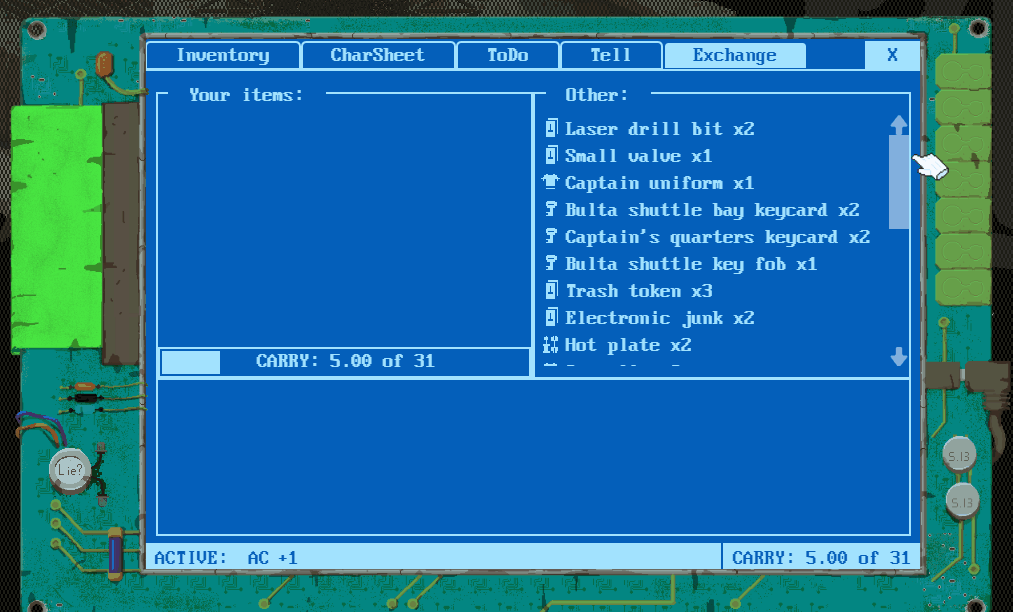The image size is (1013, 612).
Task: Switch to the ToDo tab
Action: coord(507,55)
